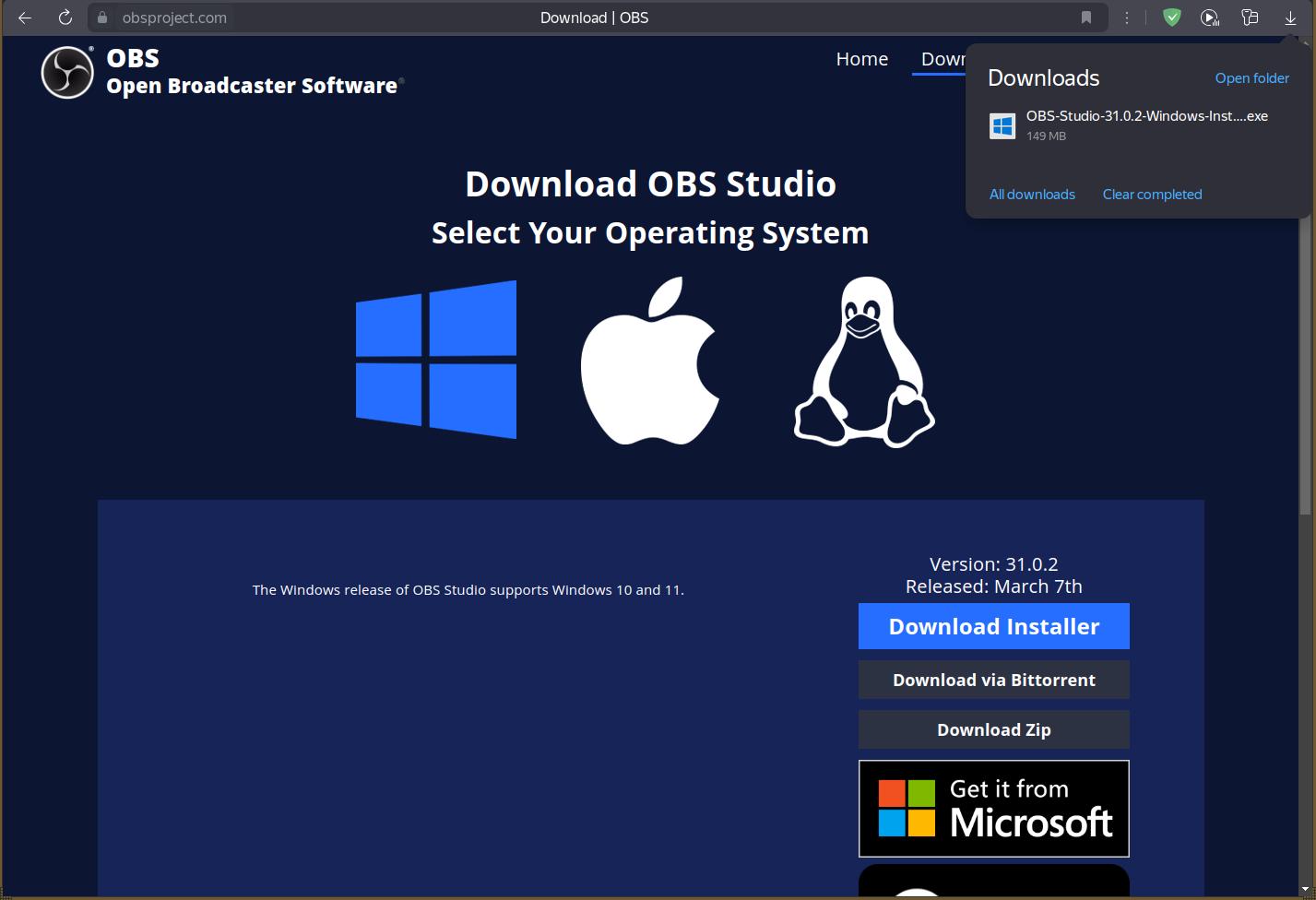This screenshot has height=900, width=1316.
Task: Click the Select Your Operating System heading
Action: [650, 233]
